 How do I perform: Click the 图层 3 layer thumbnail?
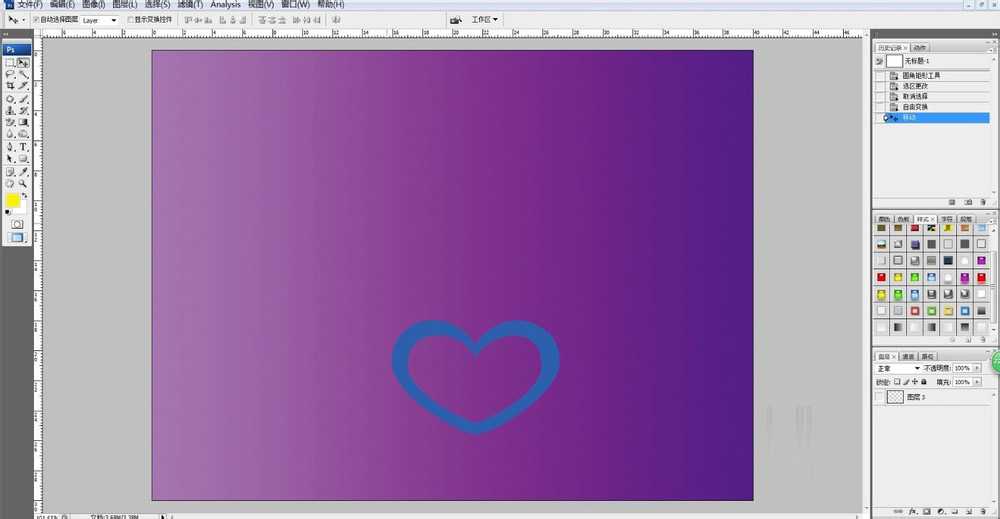tap(895, 397)
